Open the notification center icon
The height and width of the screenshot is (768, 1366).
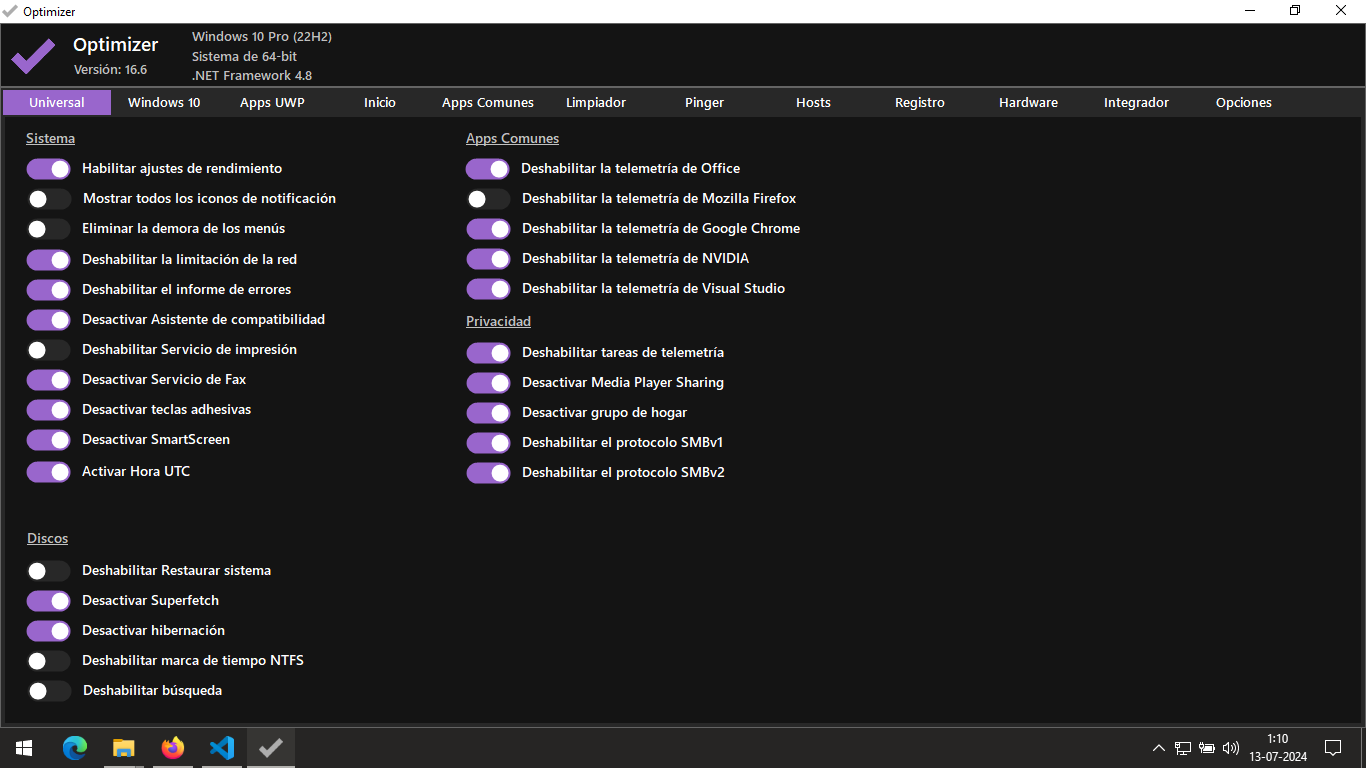pos(1332,747)
